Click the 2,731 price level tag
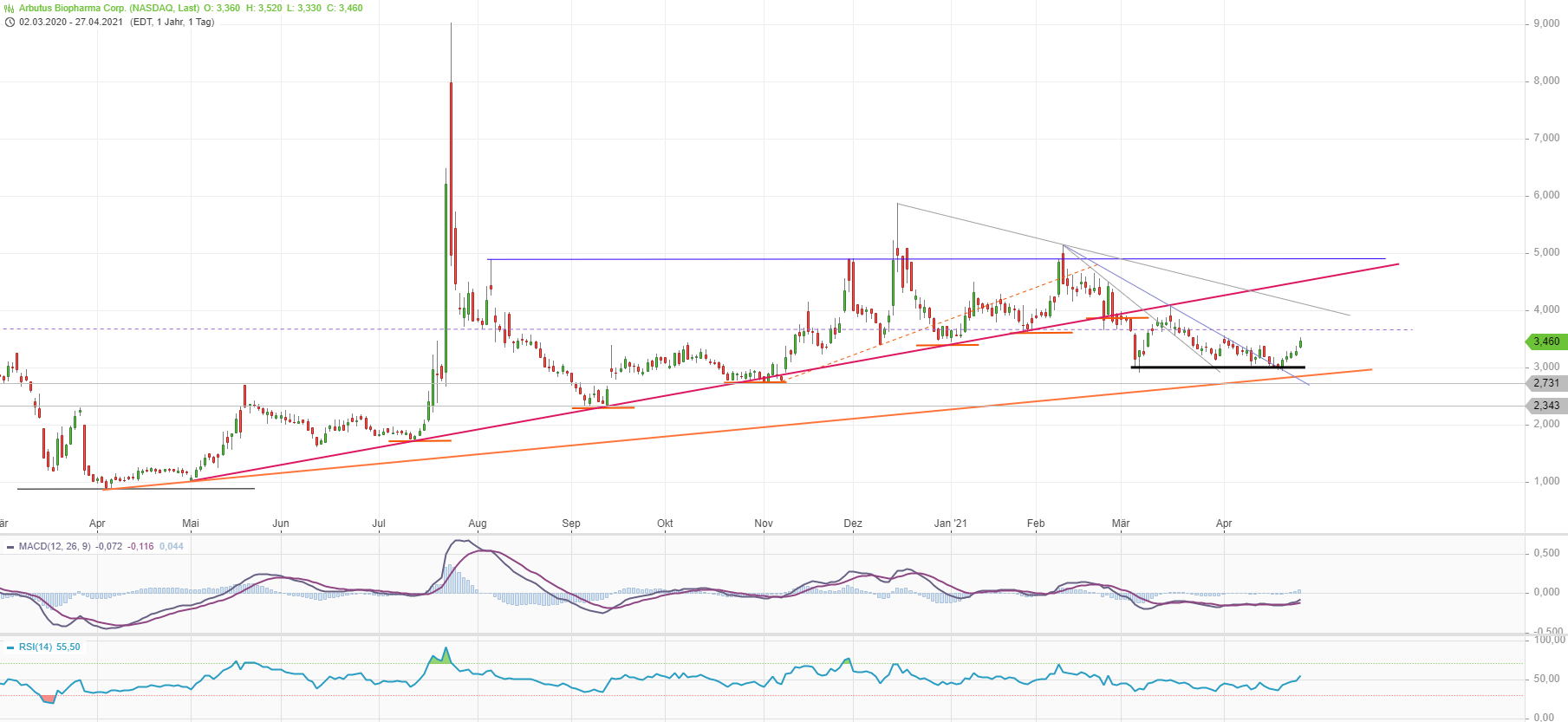The height and width of the screenshot is (722, 1568). coord(1545,383)
